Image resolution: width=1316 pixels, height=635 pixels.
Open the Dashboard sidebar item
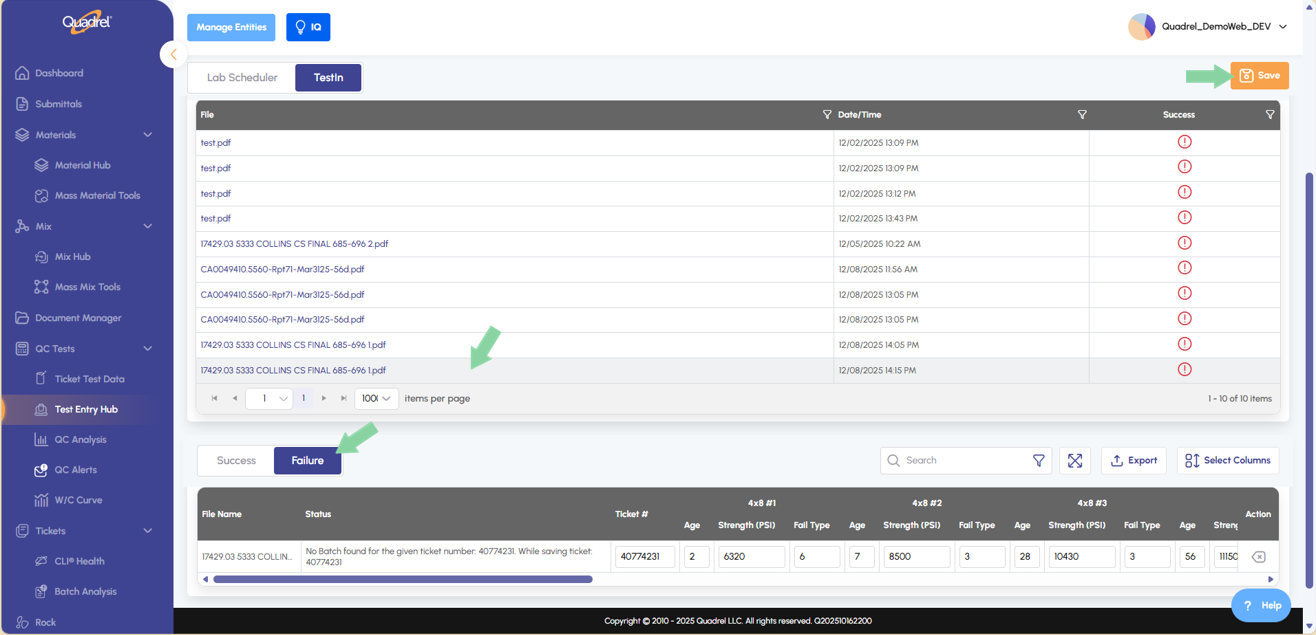(x=59, y=73)
